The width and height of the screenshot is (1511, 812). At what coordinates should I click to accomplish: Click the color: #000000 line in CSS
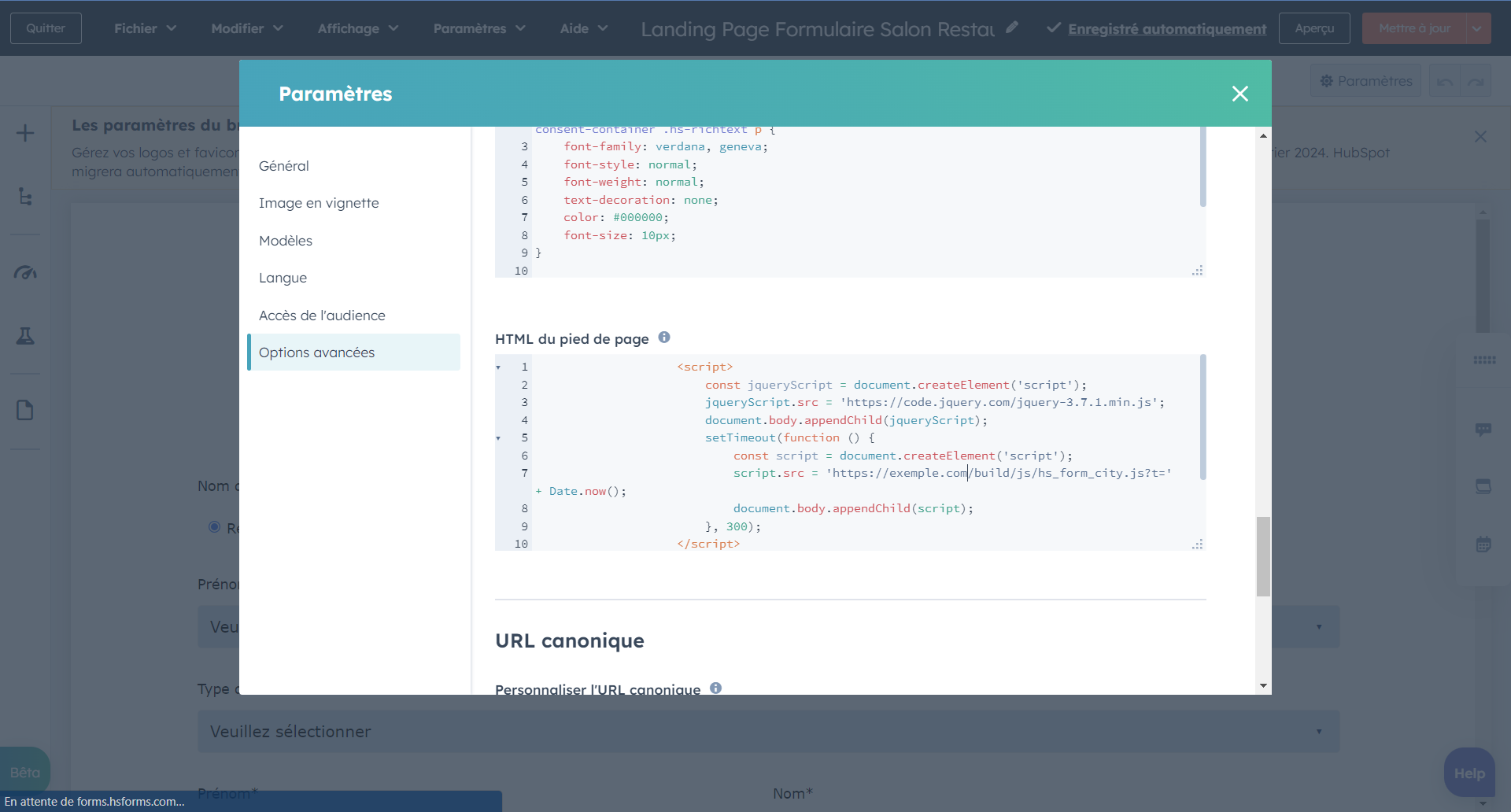[616, 217]
